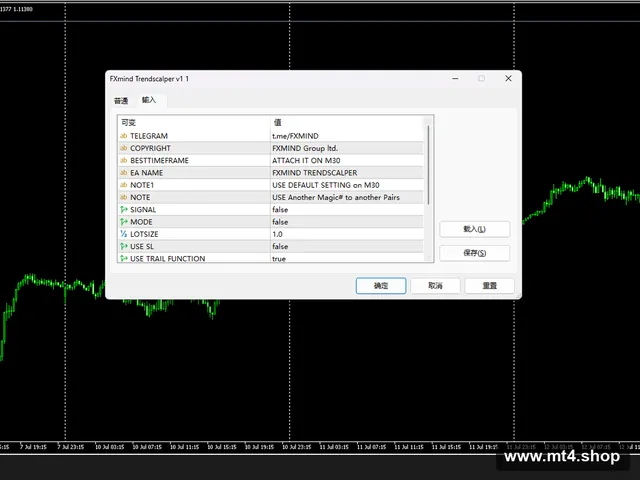Select the USE Another Magic# value
The height and width of the screenshot is (480, 640).
[347, 197]
